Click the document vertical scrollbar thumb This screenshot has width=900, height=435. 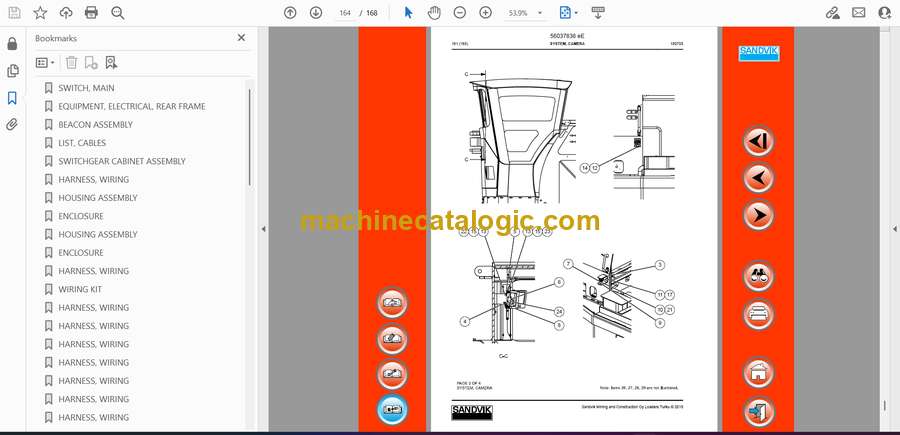point(884,406)
